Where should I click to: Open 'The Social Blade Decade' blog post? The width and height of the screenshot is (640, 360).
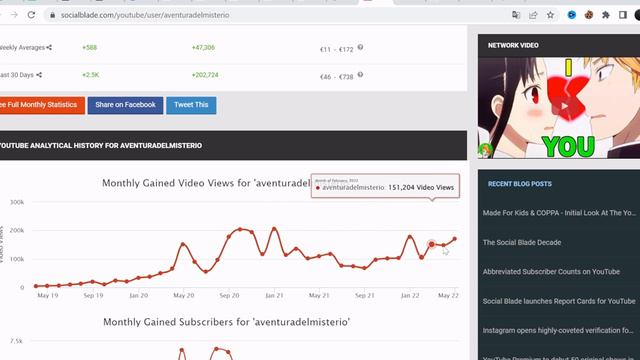pos(522,242)
